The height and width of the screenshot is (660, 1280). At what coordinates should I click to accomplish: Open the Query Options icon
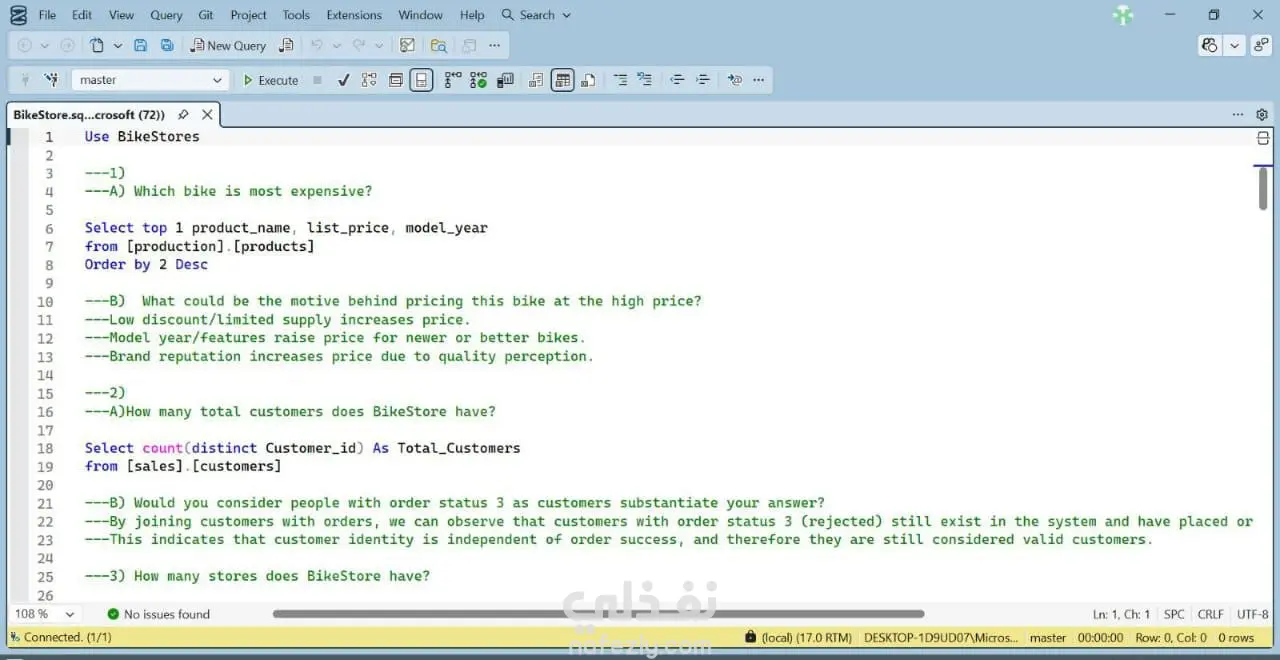[396, 80]
